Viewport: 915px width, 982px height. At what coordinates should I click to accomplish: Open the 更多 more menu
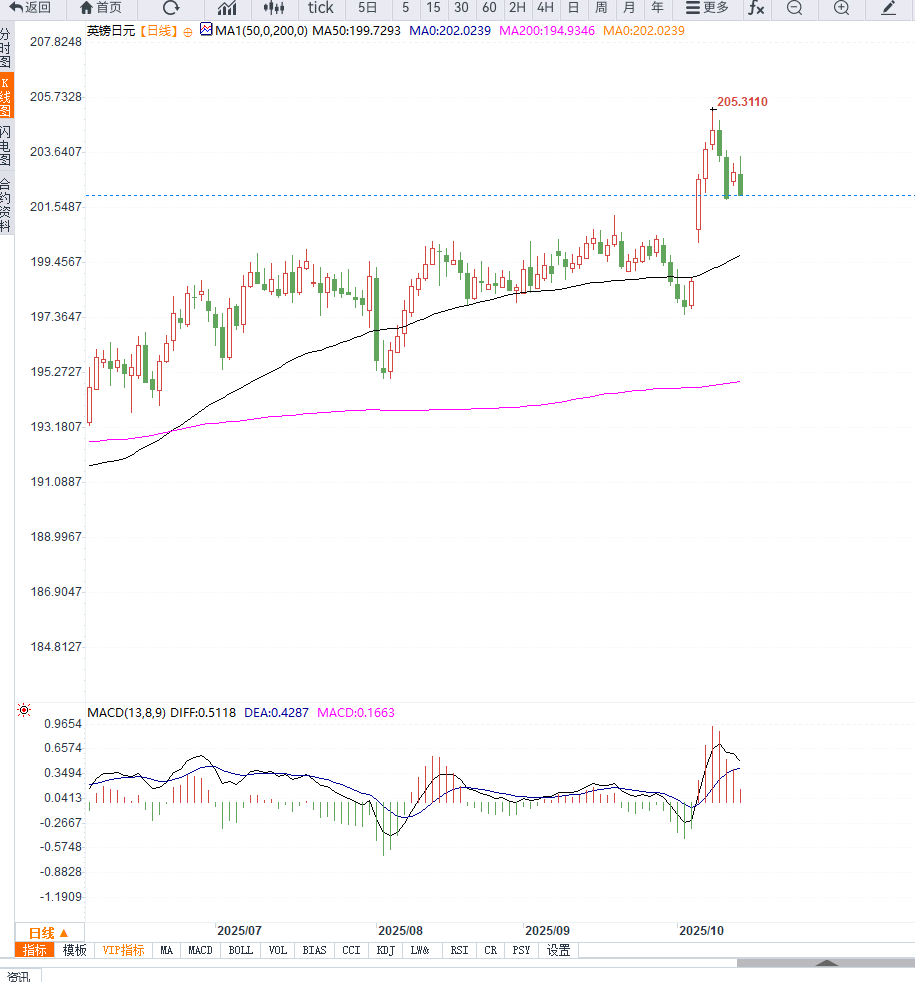pyautogui.click(x=707, y=8)
